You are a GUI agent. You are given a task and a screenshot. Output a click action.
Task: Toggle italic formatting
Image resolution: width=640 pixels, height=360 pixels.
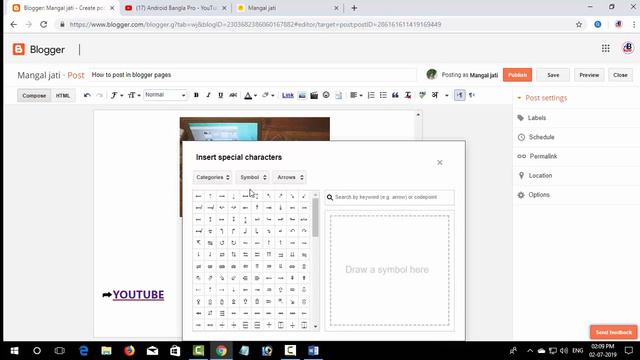coord(208,95)
